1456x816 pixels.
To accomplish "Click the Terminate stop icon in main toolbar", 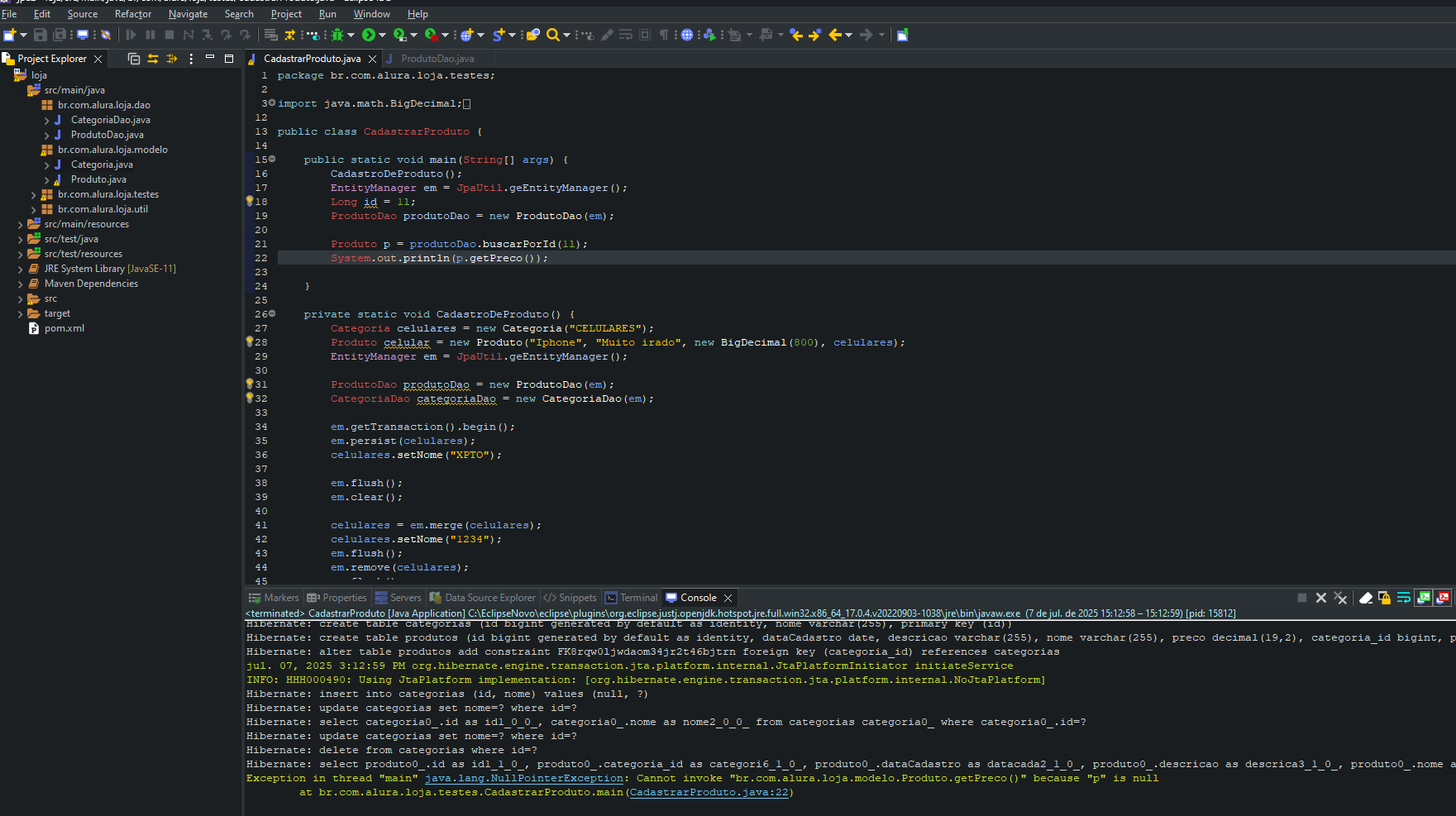I will [x=169, y=35].
